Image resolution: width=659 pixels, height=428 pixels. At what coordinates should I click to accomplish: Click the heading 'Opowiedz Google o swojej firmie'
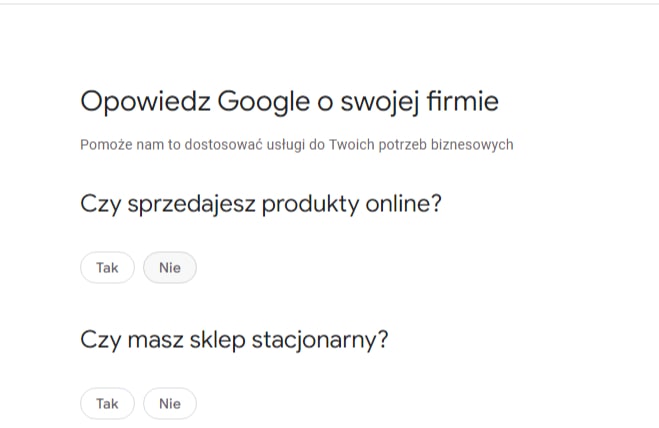289,102
